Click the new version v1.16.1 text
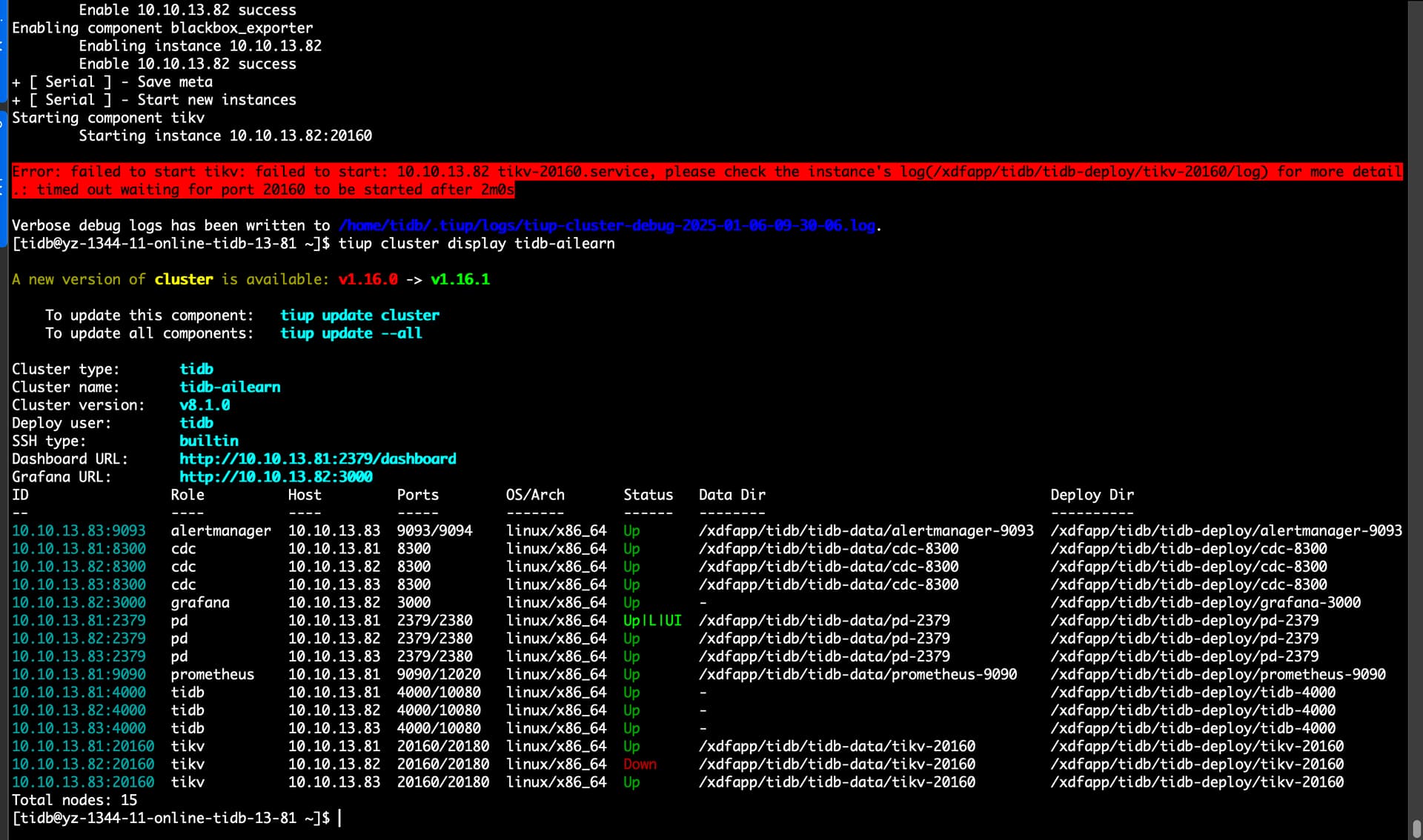 point(460,279)
